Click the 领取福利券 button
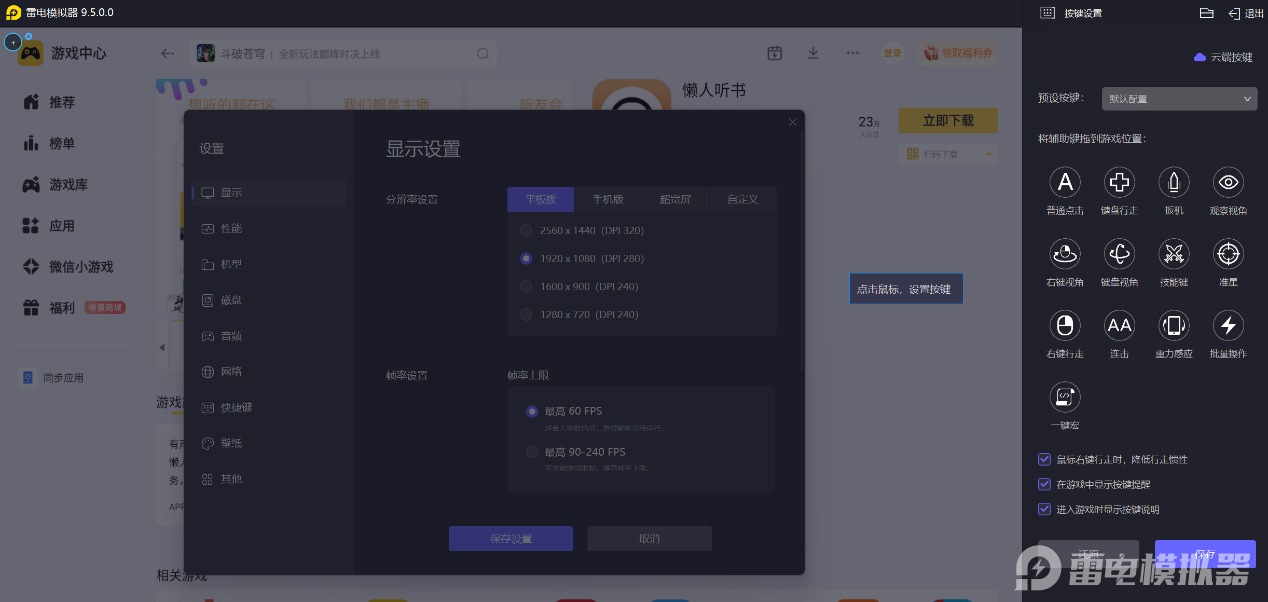Viewport: 1268px width, 602px height. 958,53
